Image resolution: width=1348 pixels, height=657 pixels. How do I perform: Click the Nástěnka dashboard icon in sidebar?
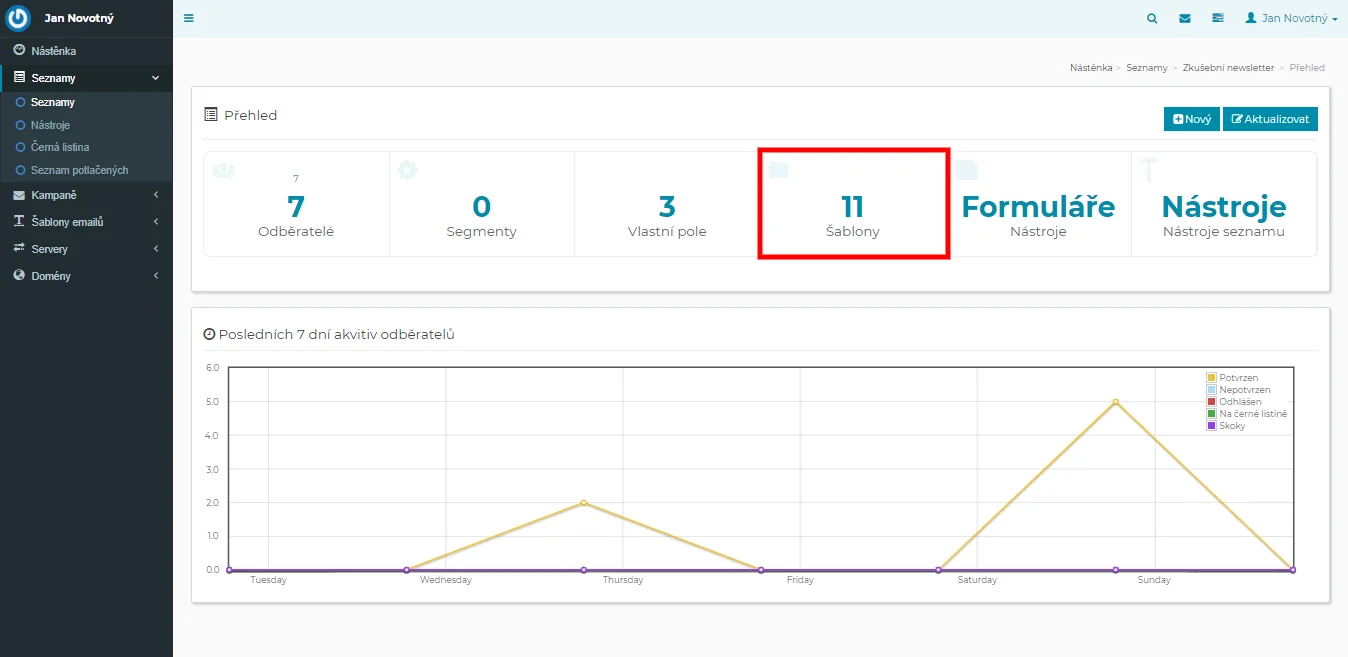(x=19, y=50)
